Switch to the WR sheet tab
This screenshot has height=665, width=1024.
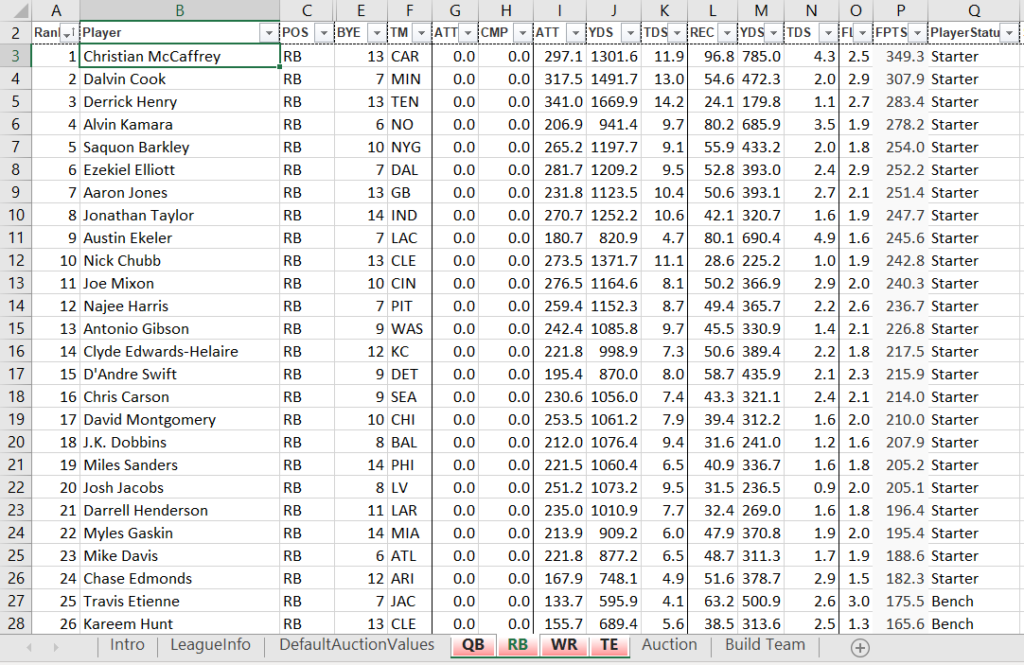pos(564,646)
